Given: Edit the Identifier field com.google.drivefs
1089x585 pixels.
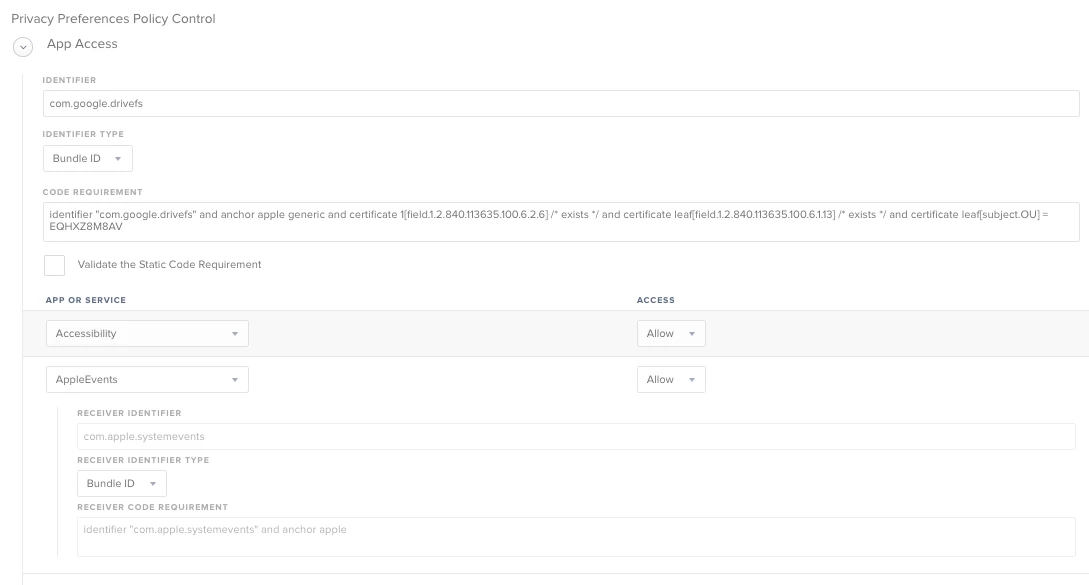Looking at the screenshot, I should [x=561, y=104].
